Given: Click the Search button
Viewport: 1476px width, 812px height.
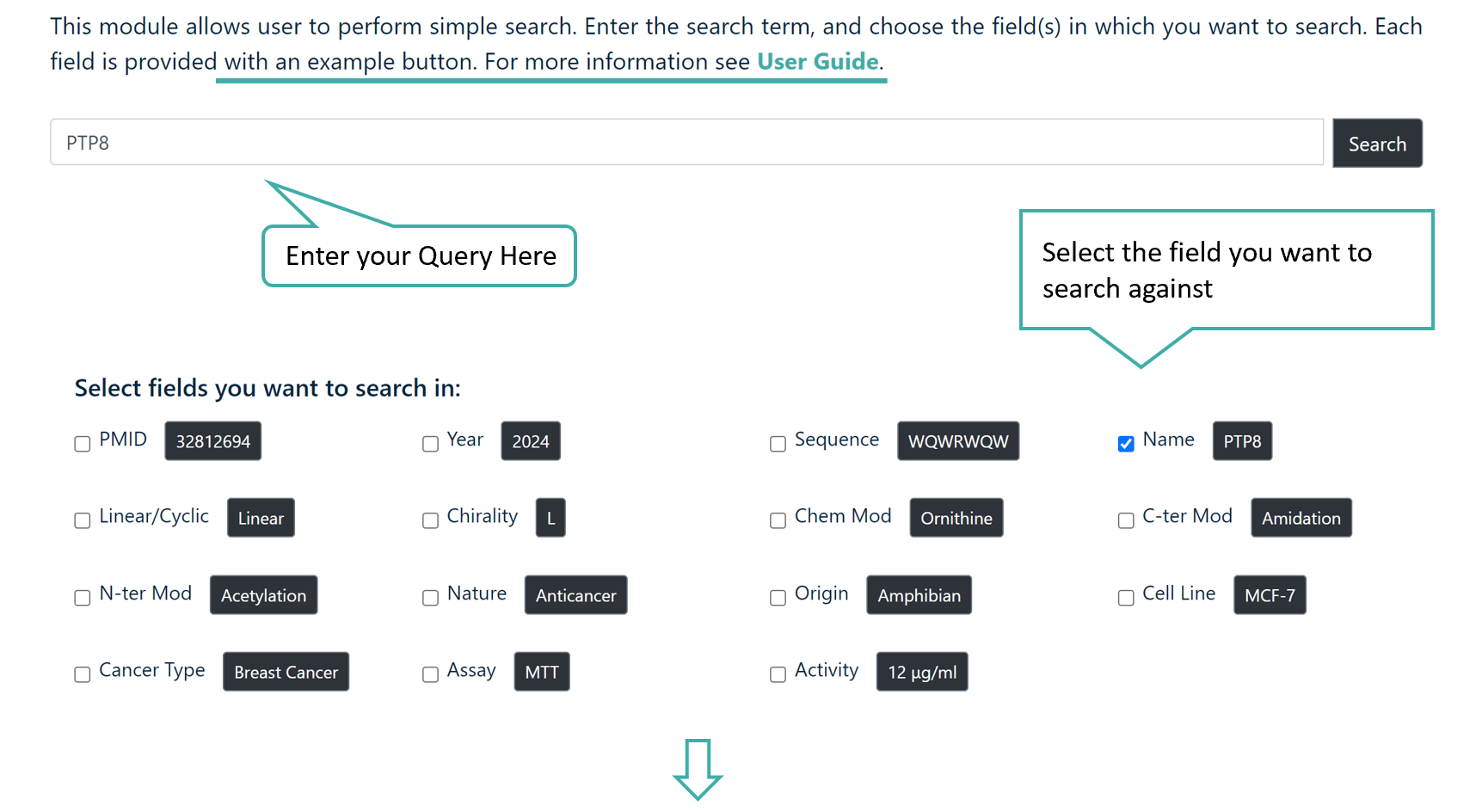Looking at the screenshot, I should pos(1376,143).
